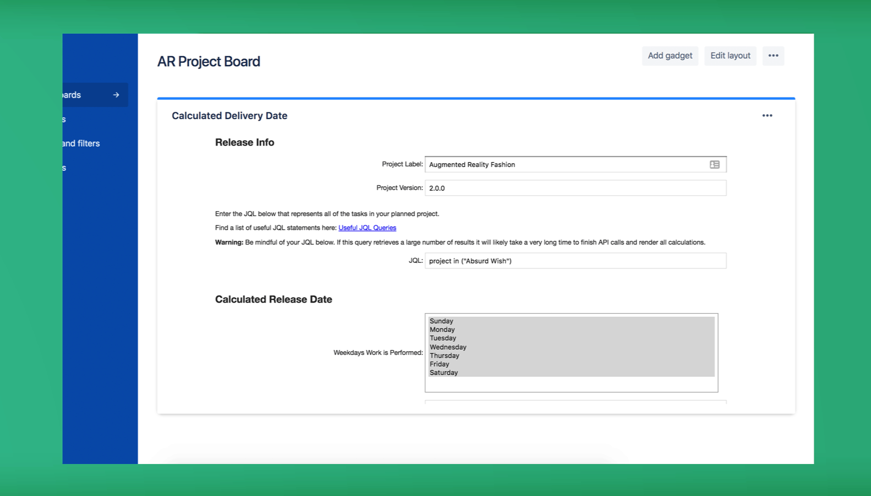Focus the Project Version field showing 2.0.0
Image resolution: width=871 pixels, height=496 pixels.
coord(575,188)
